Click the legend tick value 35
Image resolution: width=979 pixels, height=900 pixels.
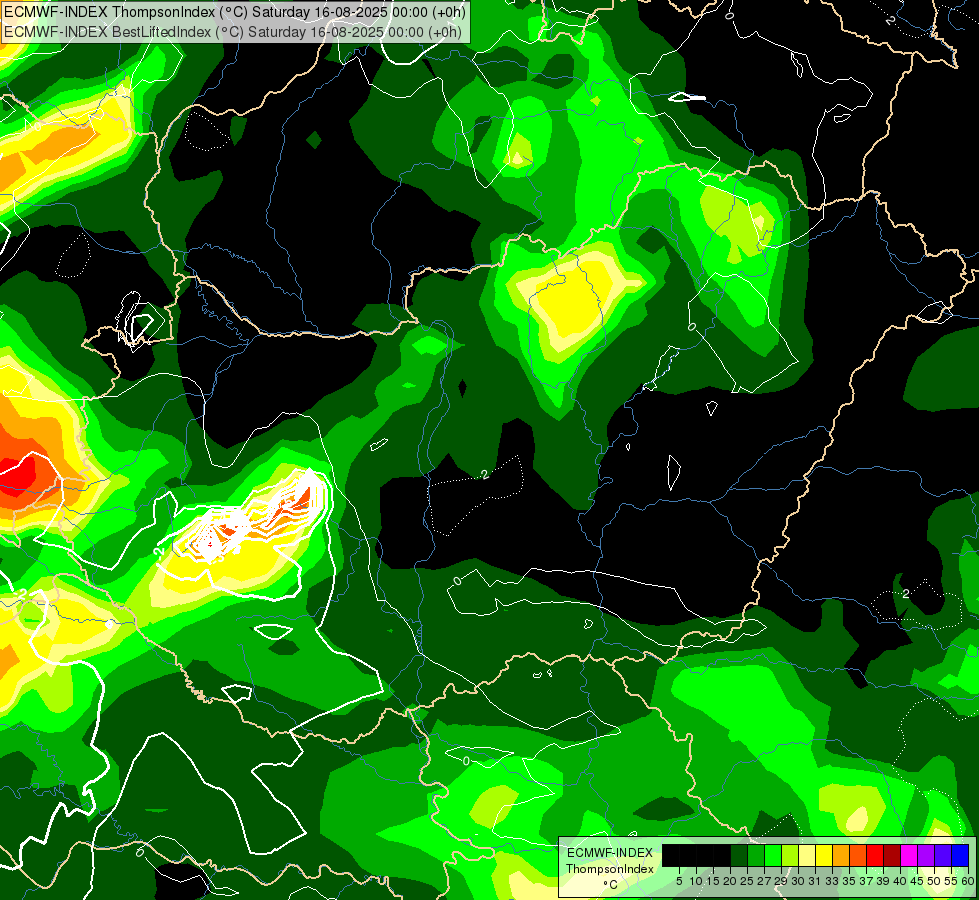(x=849, y=881)
